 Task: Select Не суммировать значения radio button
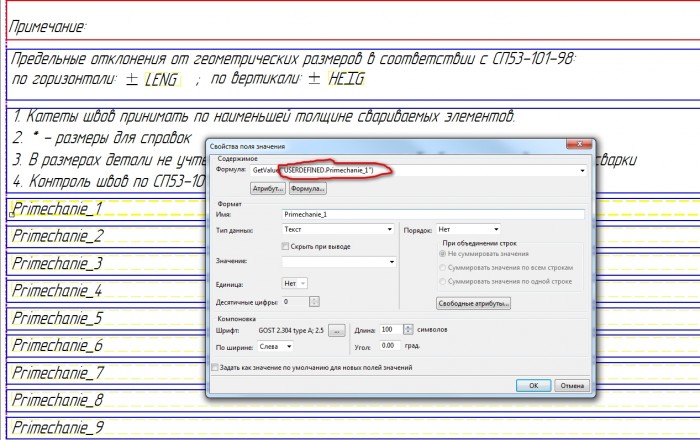point(442,253)
